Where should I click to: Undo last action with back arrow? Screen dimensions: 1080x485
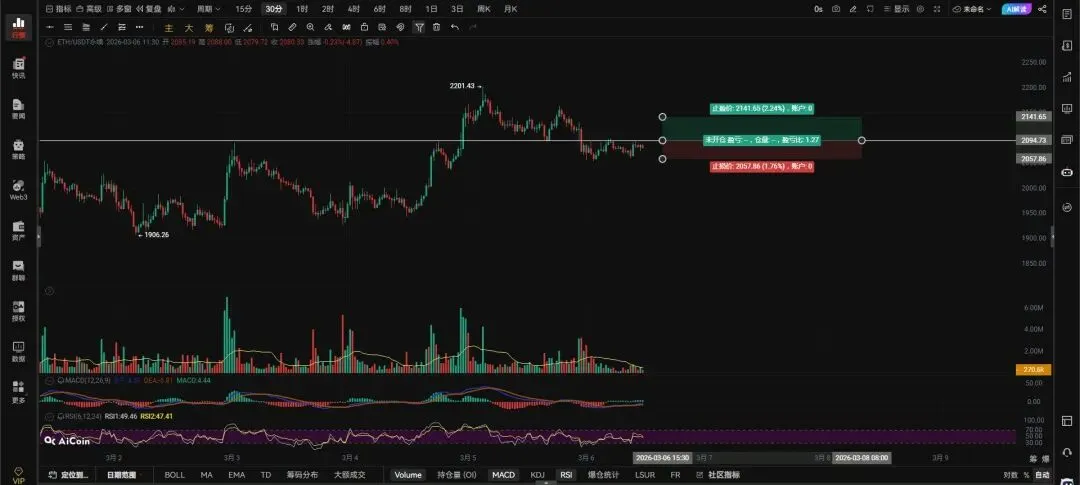(x=455, y=27)
